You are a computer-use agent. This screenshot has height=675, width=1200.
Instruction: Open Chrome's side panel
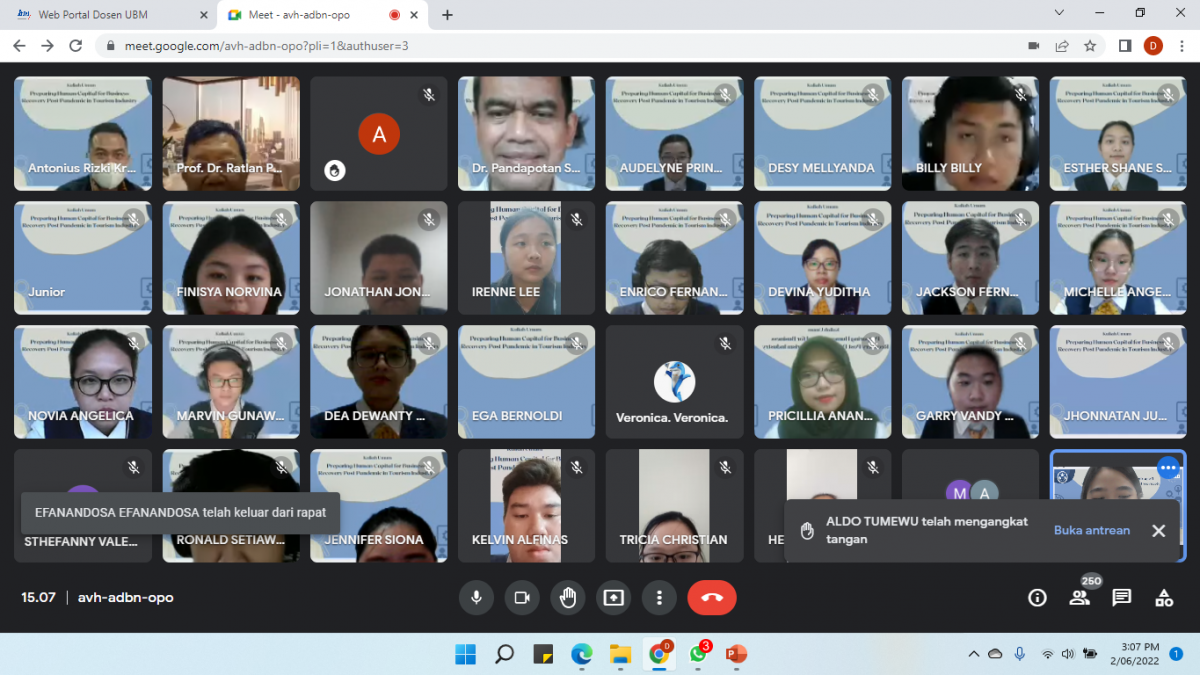[x=1125, y=46]
